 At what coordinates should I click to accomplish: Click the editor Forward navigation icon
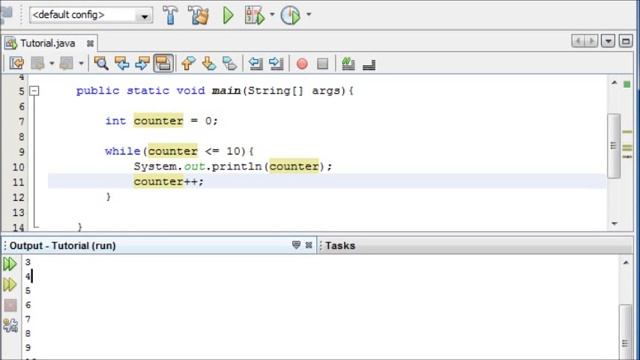pyautogui.click(x=67, y=63)
